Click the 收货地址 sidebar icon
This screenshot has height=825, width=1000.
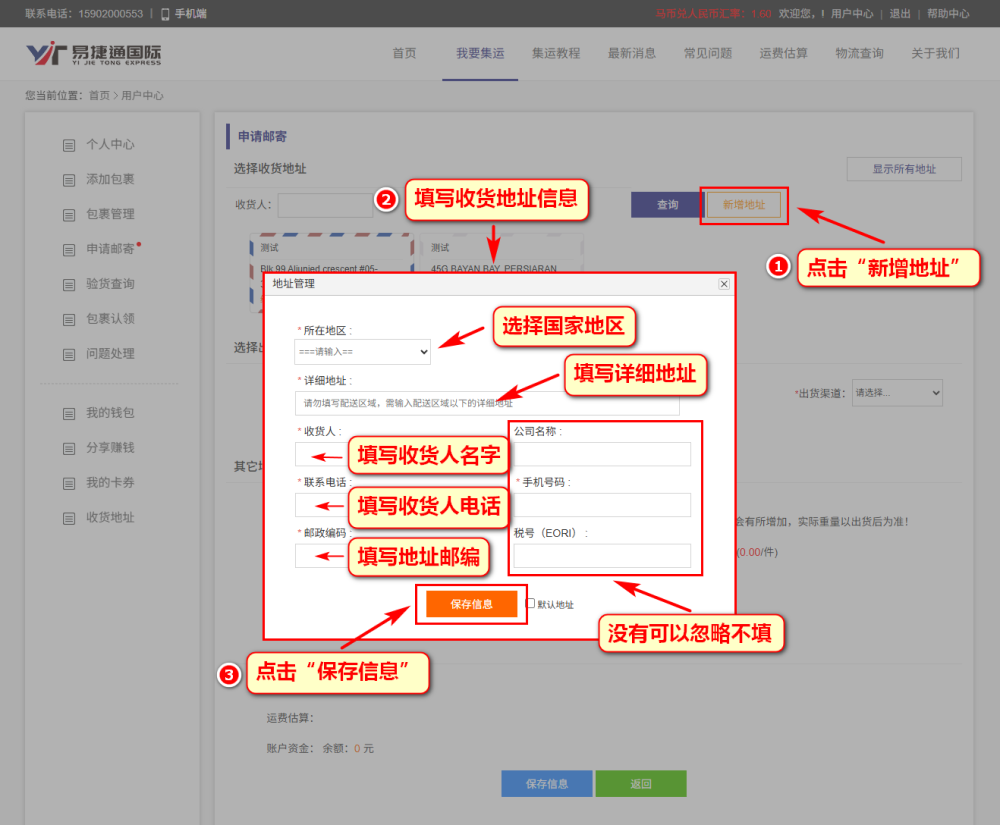pos(69,518)
